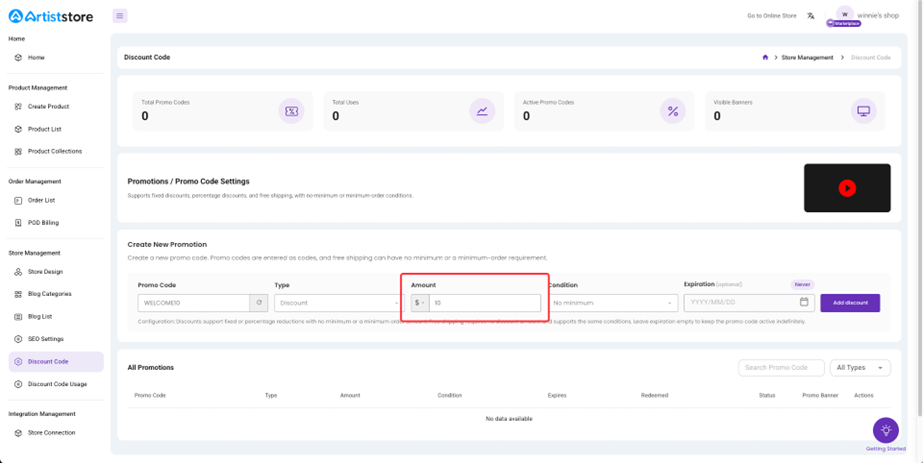Click the Discount Code sidebar icon
Viewport: 923px width, 463px height.
tap(18, 362)
